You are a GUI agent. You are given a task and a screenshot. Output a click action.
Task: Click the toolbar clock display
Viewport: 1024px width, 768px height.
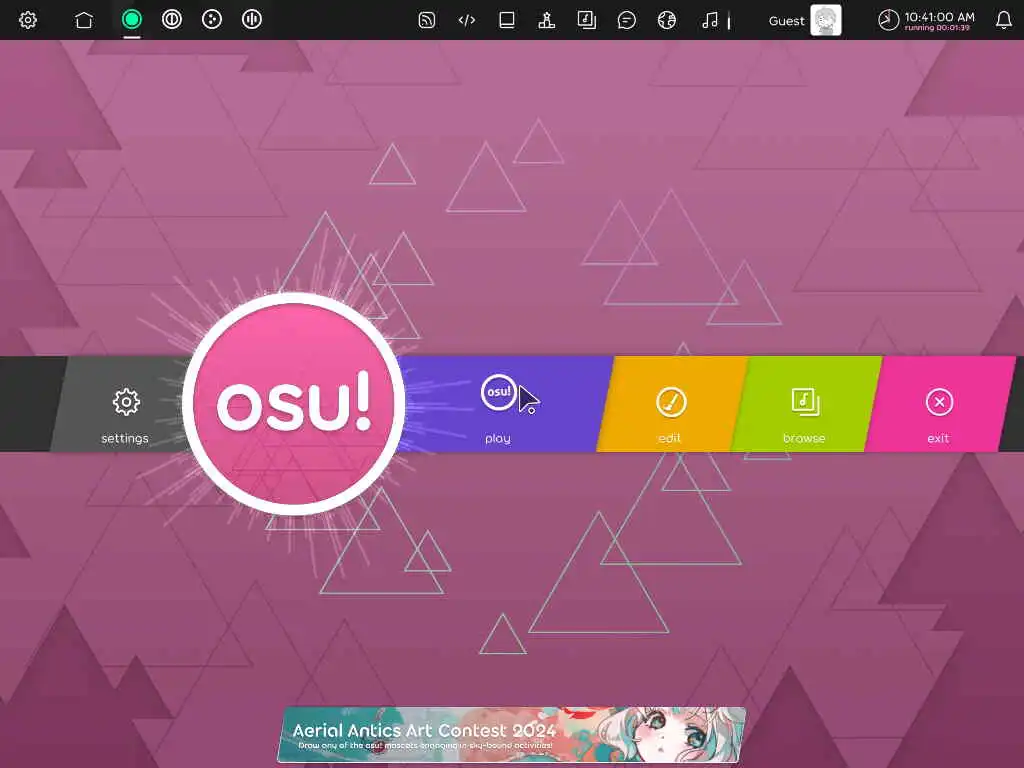(x=926, y=20)
